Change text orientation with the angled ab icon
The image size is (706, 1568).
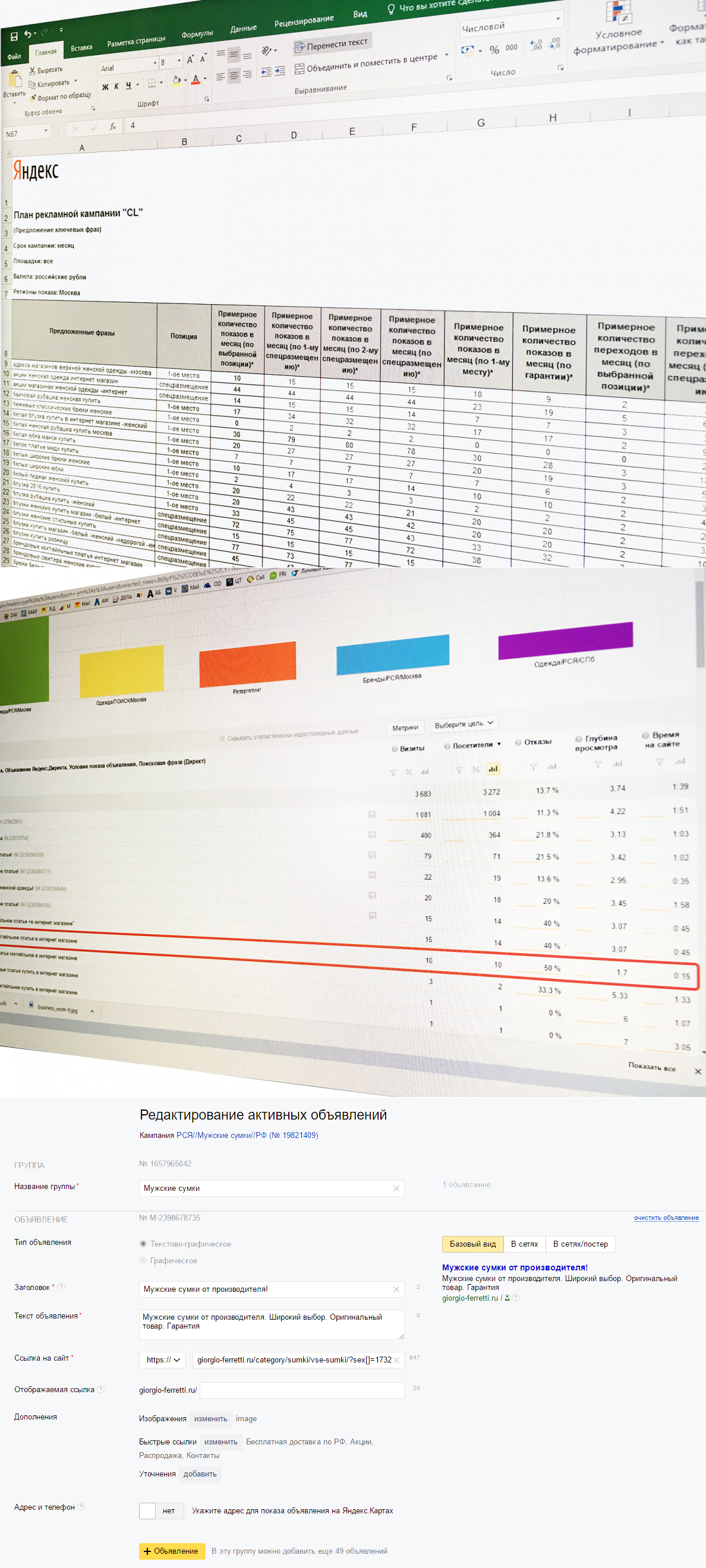pos(266,50)
